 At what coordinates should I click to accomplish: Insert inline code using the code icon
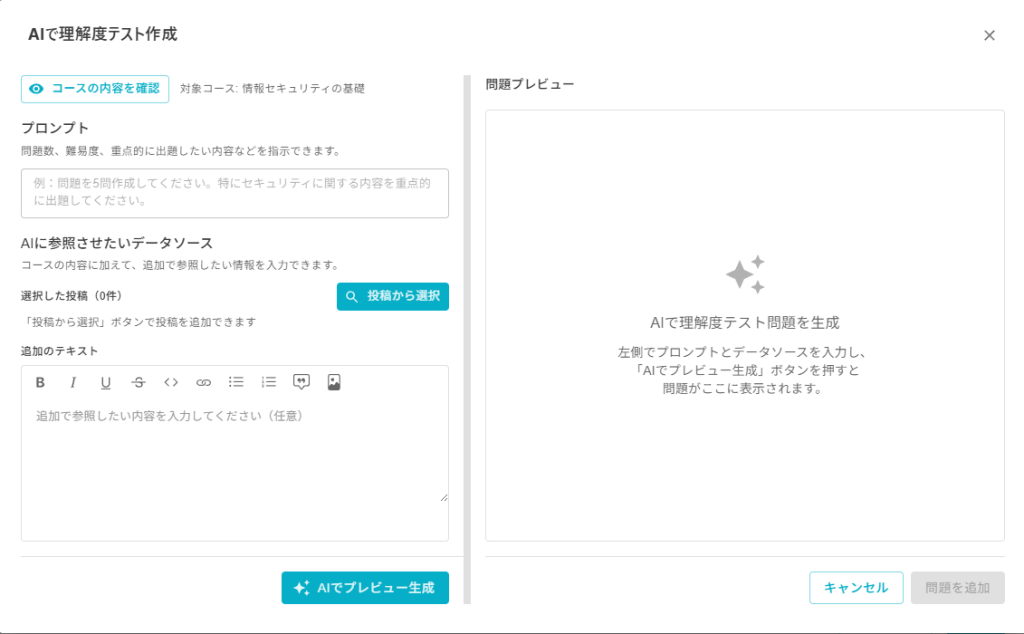pos(171,382)
